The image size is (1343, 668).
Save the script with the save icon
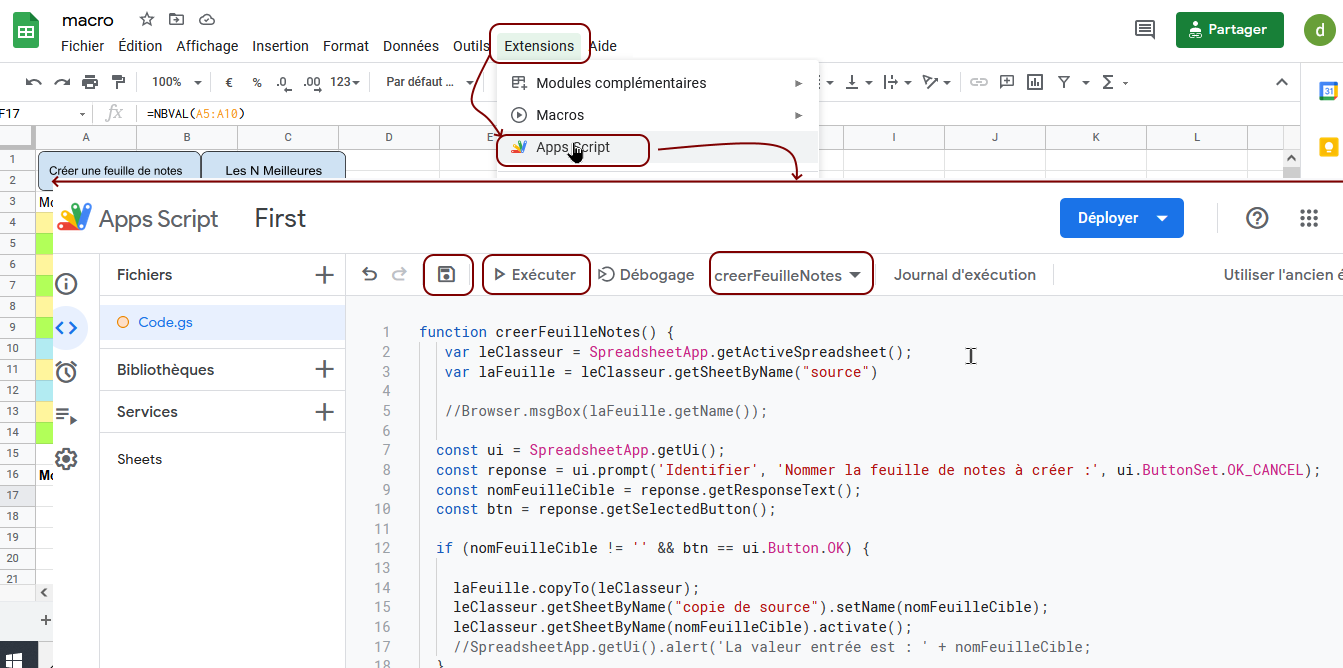click(x=448, y=274)
